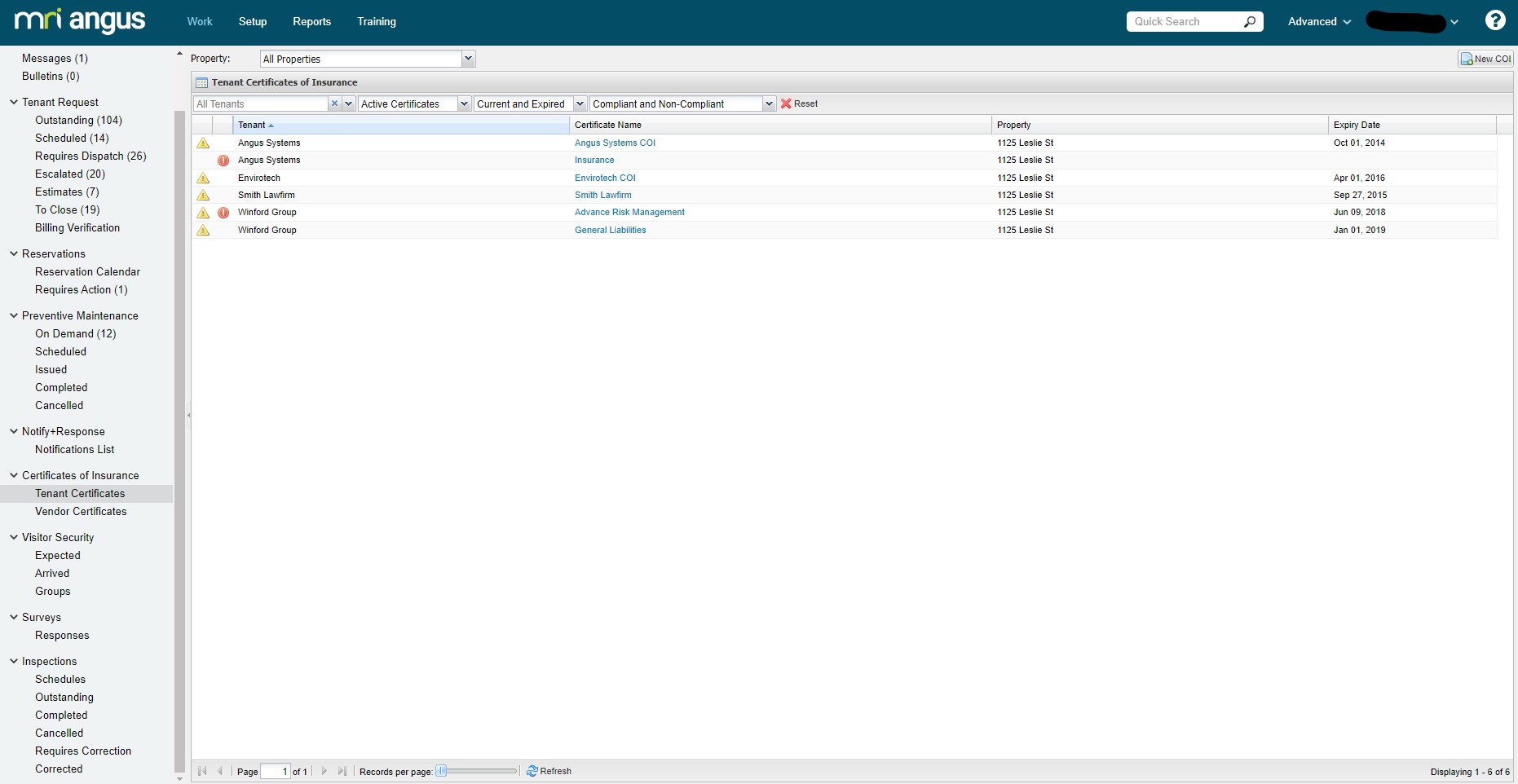Open the Setup menu
The image size is (1518, 784).
[x=252, y=22]
